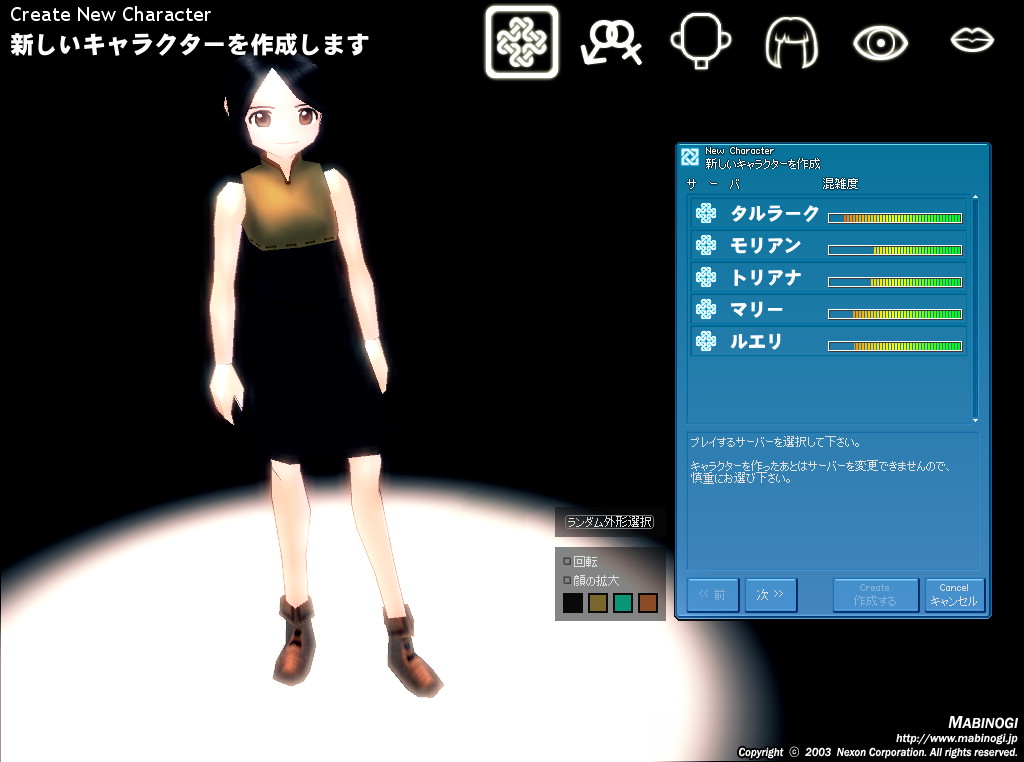Click the マリー congestion bar
Screen dimensions: 1024x762
895,314
